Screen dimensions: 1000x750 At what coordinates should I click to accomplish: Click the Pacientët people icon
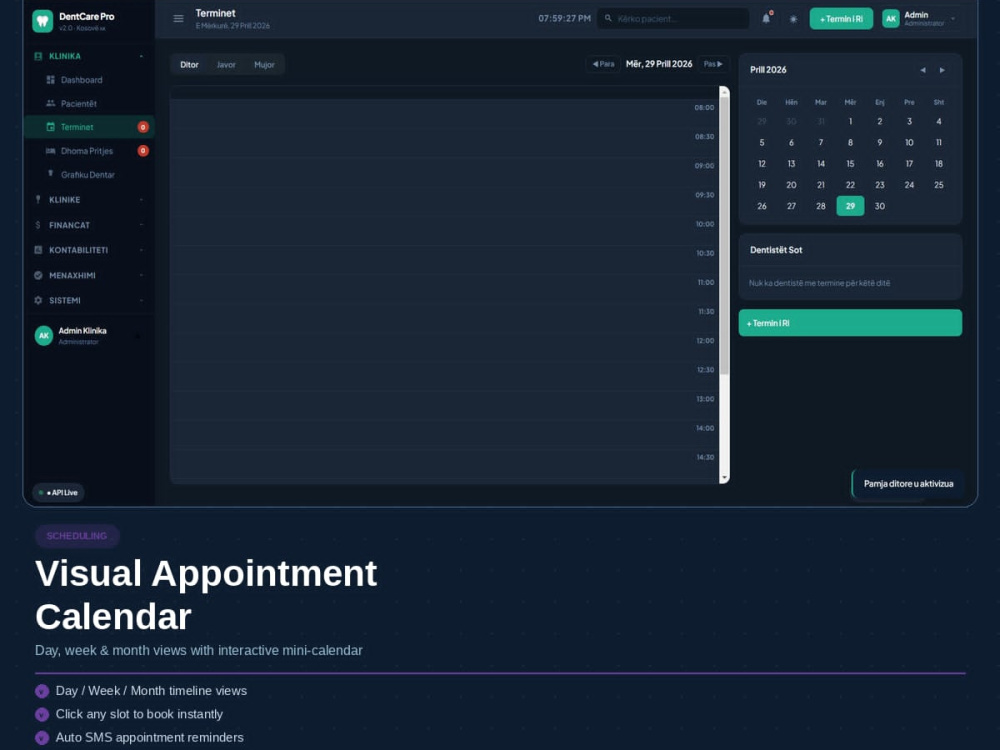coord(50,103)
